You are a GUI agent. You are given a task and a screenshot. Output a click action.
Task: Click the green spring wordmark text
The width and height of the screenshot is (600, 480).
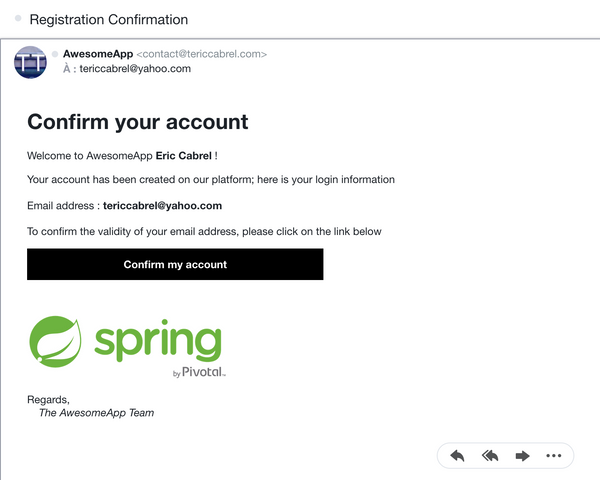pos(158,341)
